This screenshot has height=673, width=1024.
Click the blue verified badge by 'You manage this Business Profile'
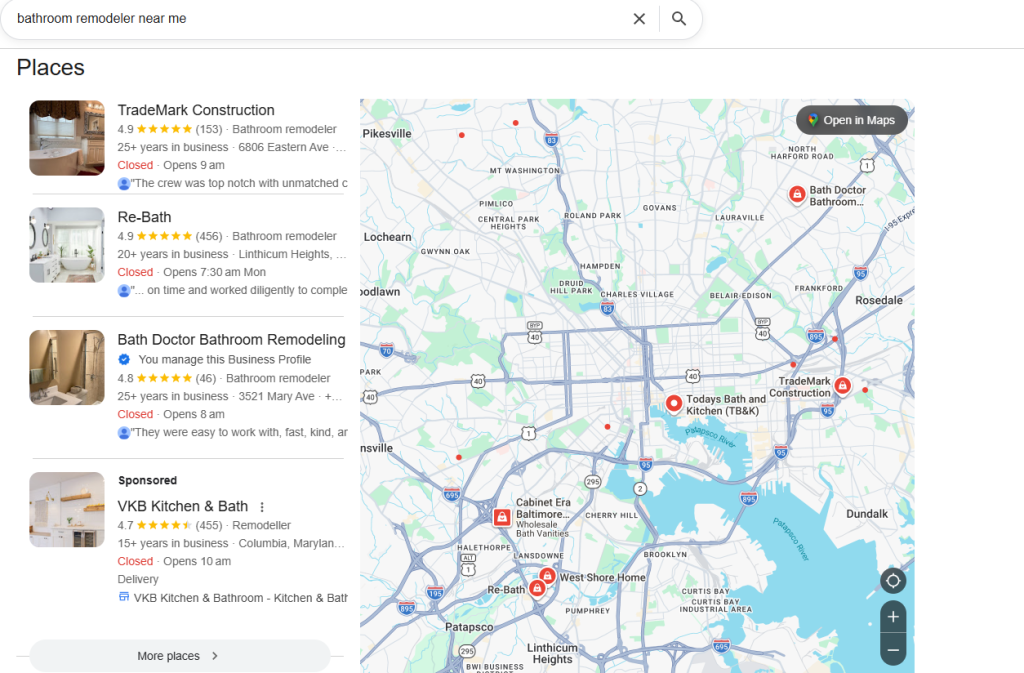pyautogui.click(x=124, y=359)
